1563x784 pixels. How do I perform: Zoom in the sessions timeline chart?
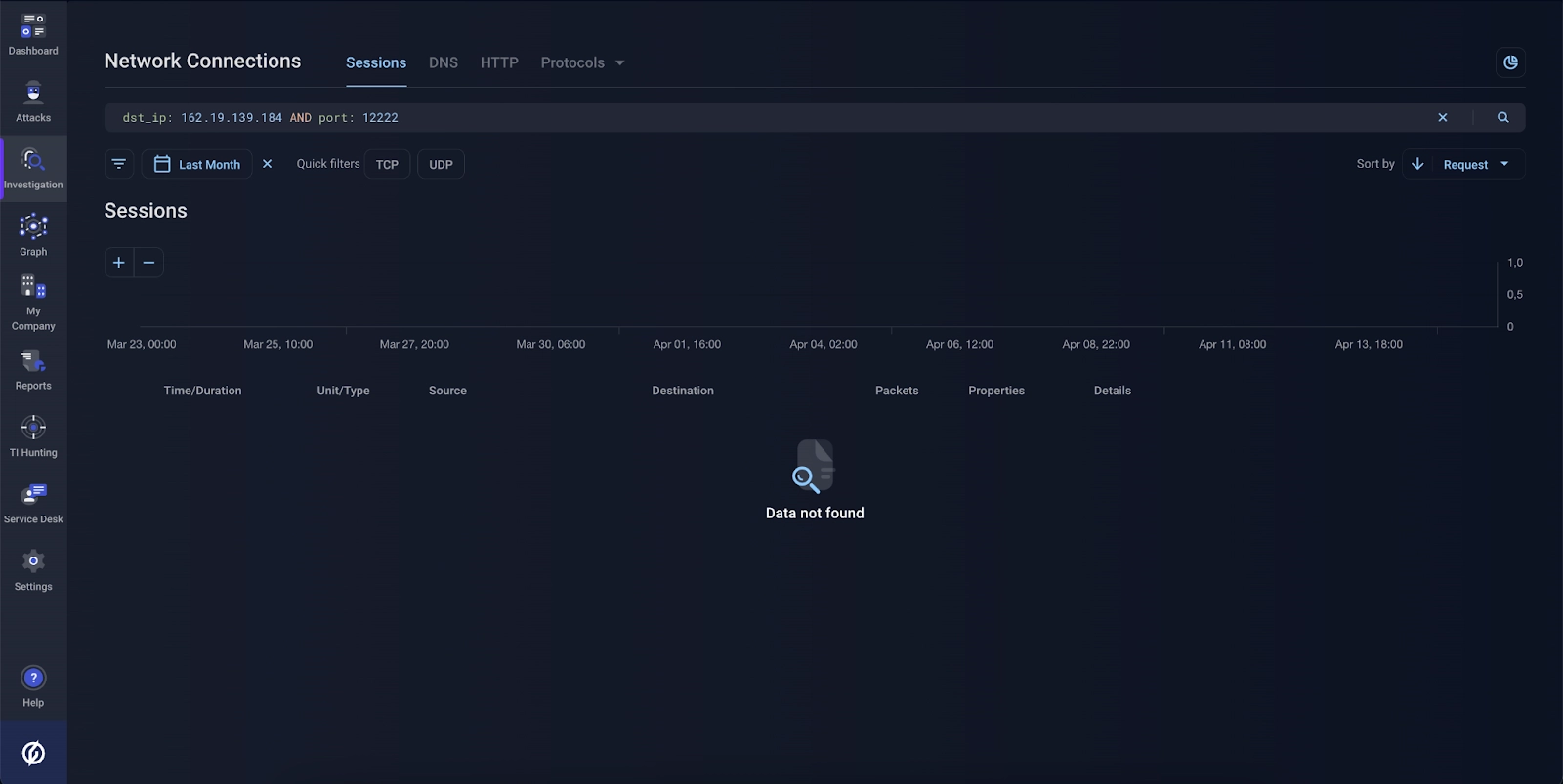coord(119,263)
